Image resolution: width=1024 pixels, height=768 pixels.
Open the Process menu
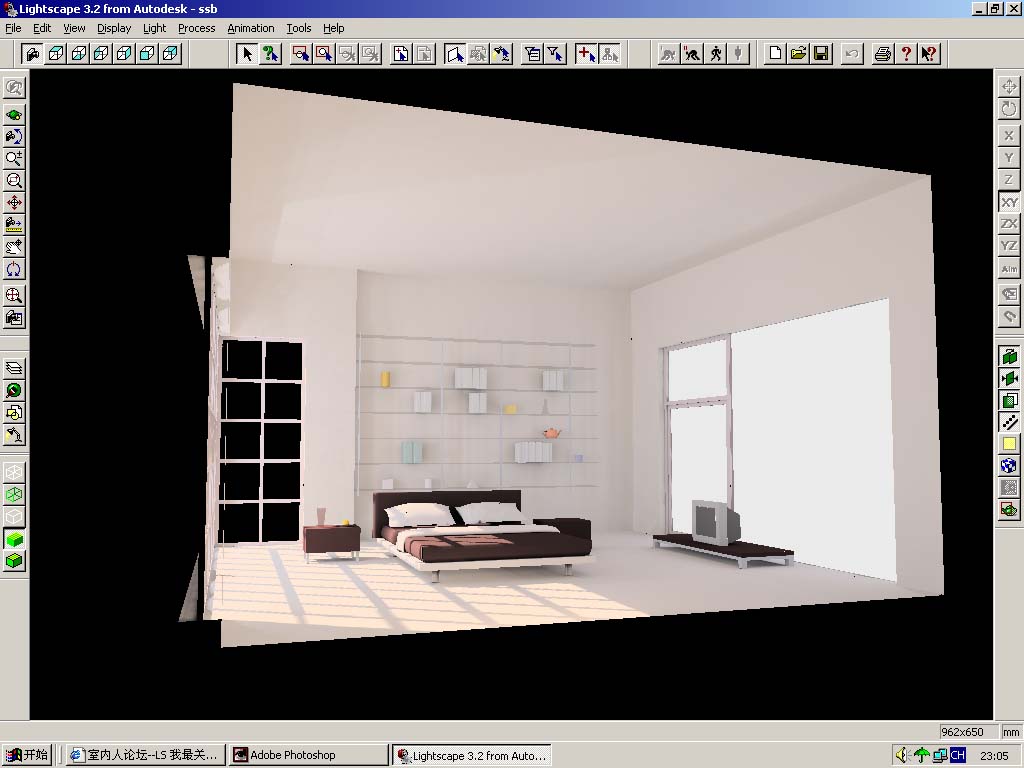click(197, 28)
